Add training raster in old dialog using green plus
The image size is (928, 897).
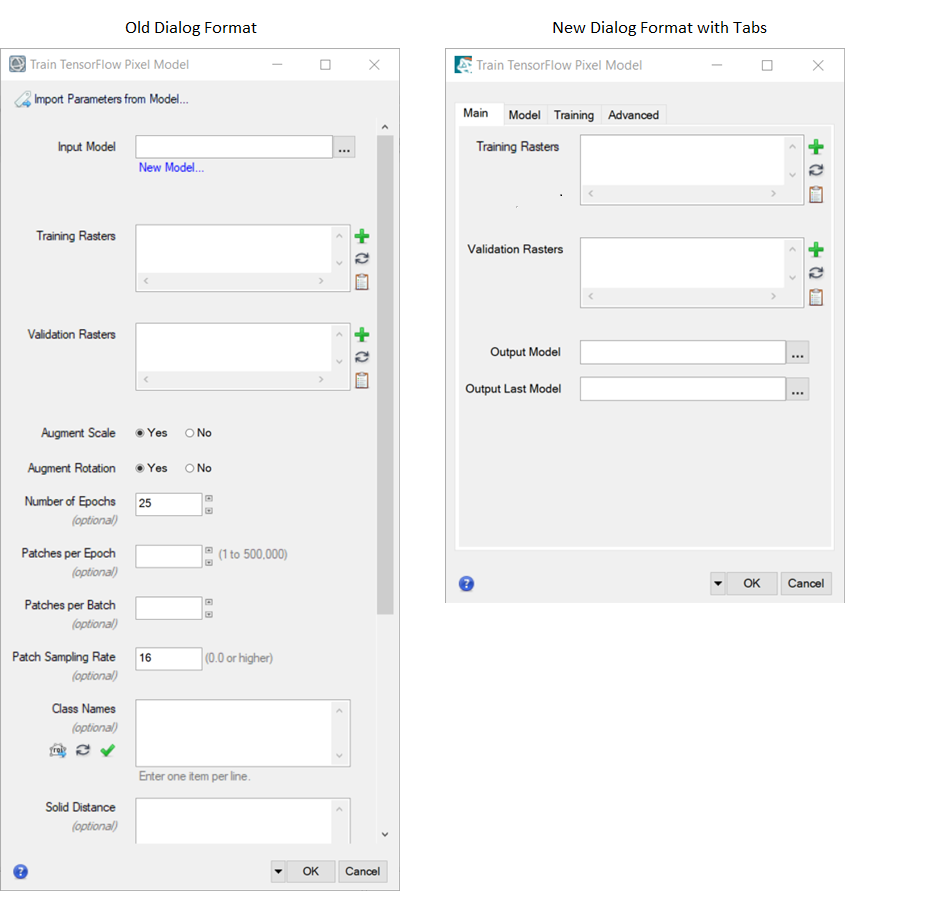pos(362,236)
